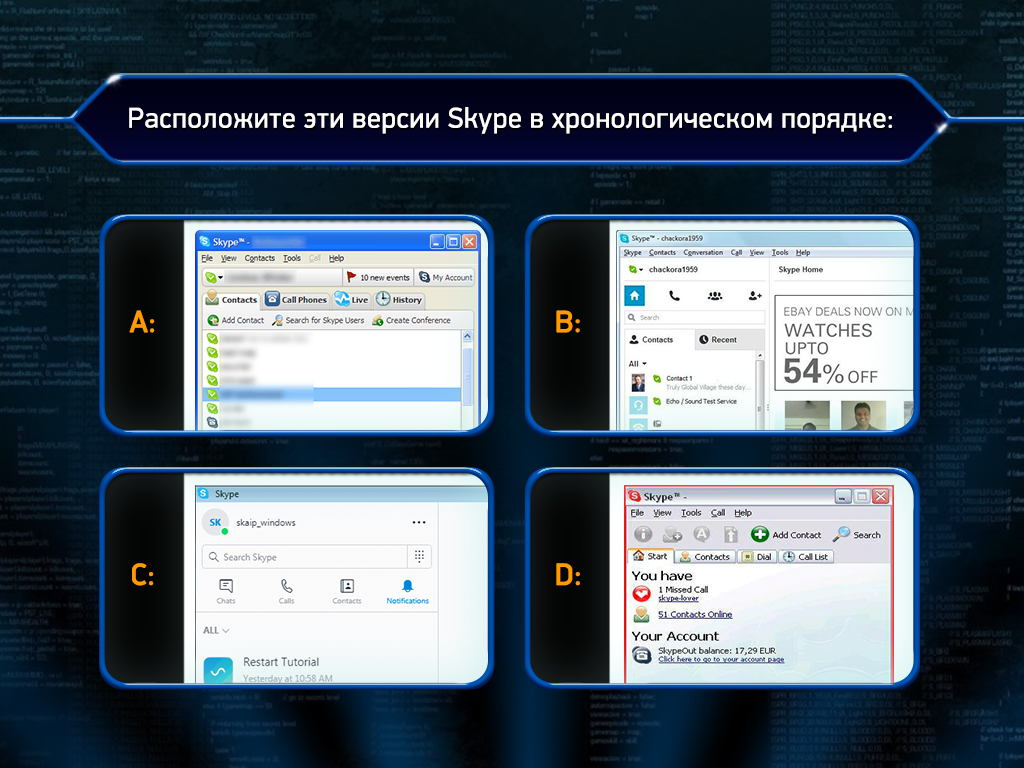The image size is (1024, 768).
Task: Switch to the Call Phones tab
Action: (x=296, y=300)
